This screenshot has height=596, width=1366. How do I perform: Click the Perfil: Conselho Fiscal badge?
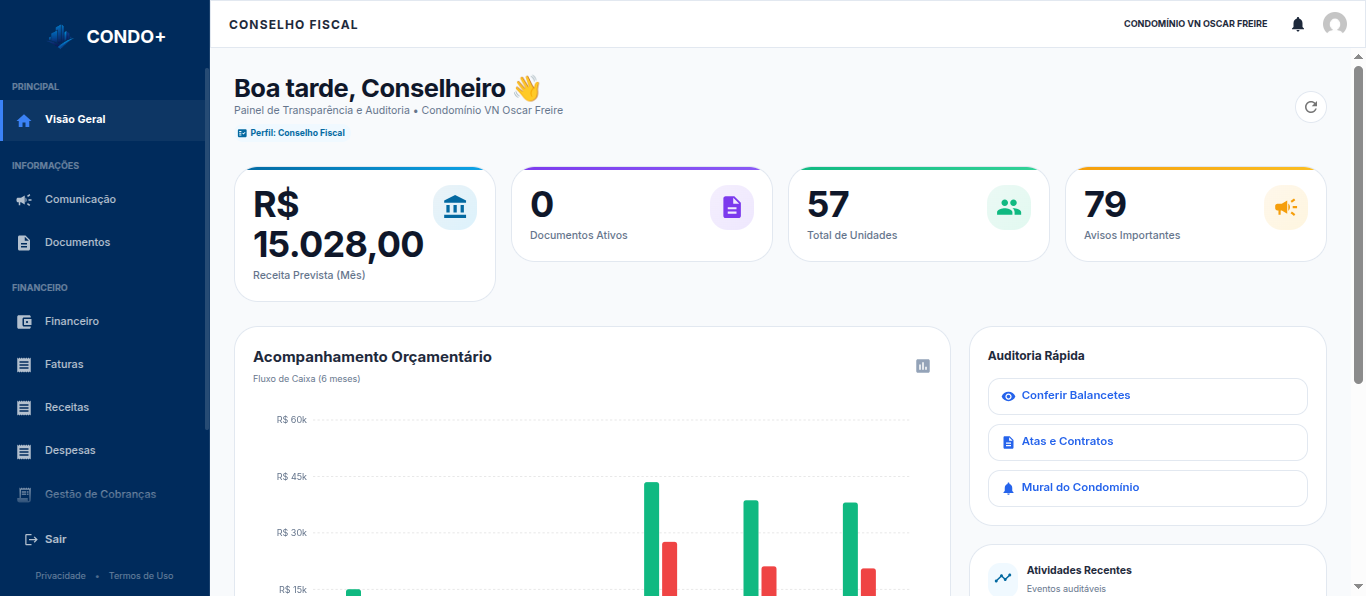pyautogui.click(x=291, y=133)
